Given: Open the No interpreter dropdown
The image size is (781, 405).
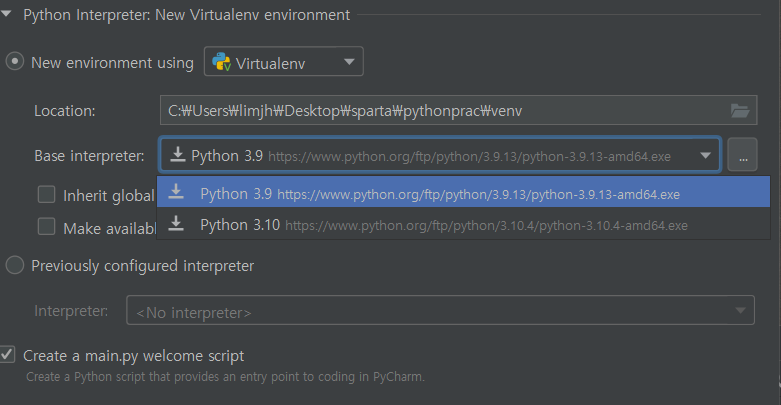Looking at the screenshot, I should click(x=440, y=310).
